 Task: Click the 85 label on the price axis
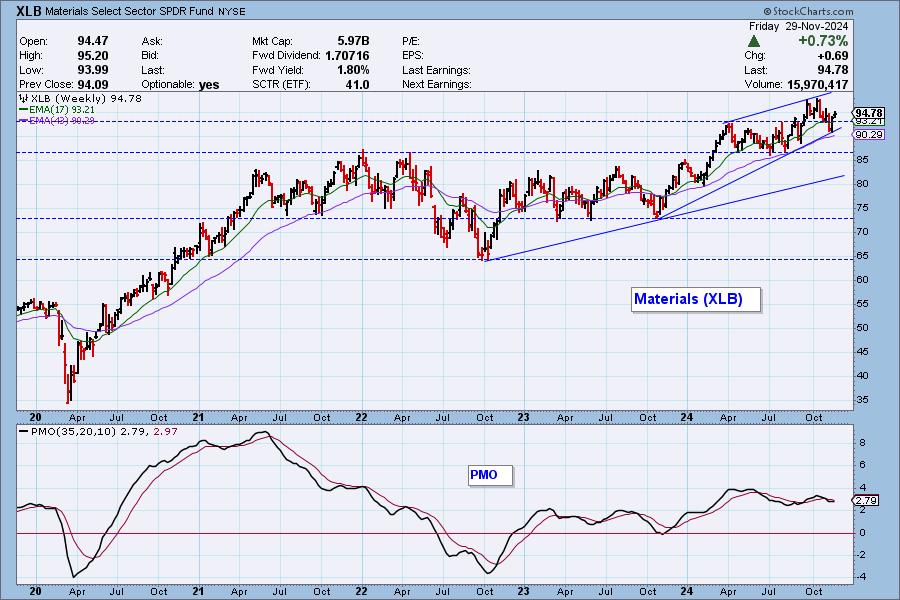pos(862,160)
